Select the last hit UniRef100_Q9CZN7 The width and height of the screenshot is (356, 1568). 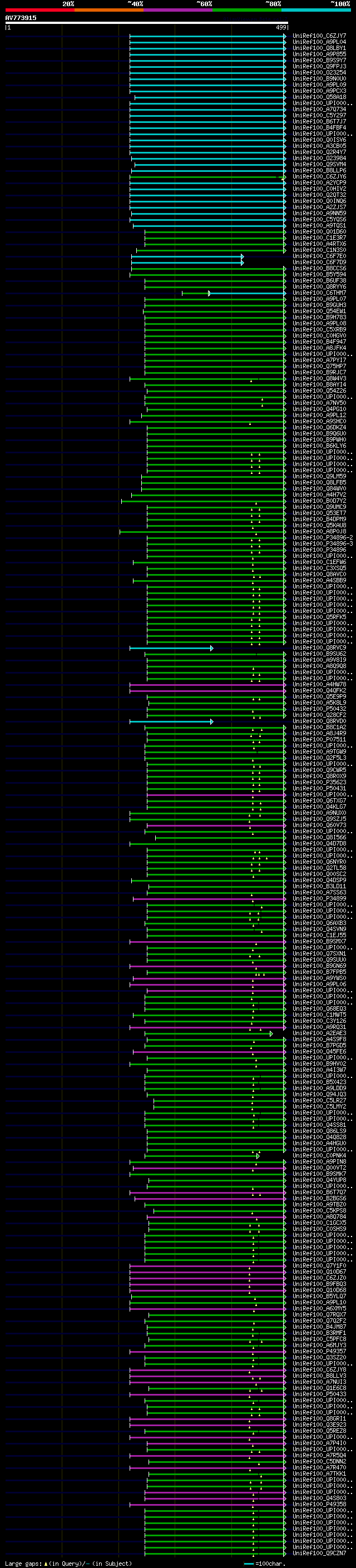pyautogui.click(x=319, y=1554)
